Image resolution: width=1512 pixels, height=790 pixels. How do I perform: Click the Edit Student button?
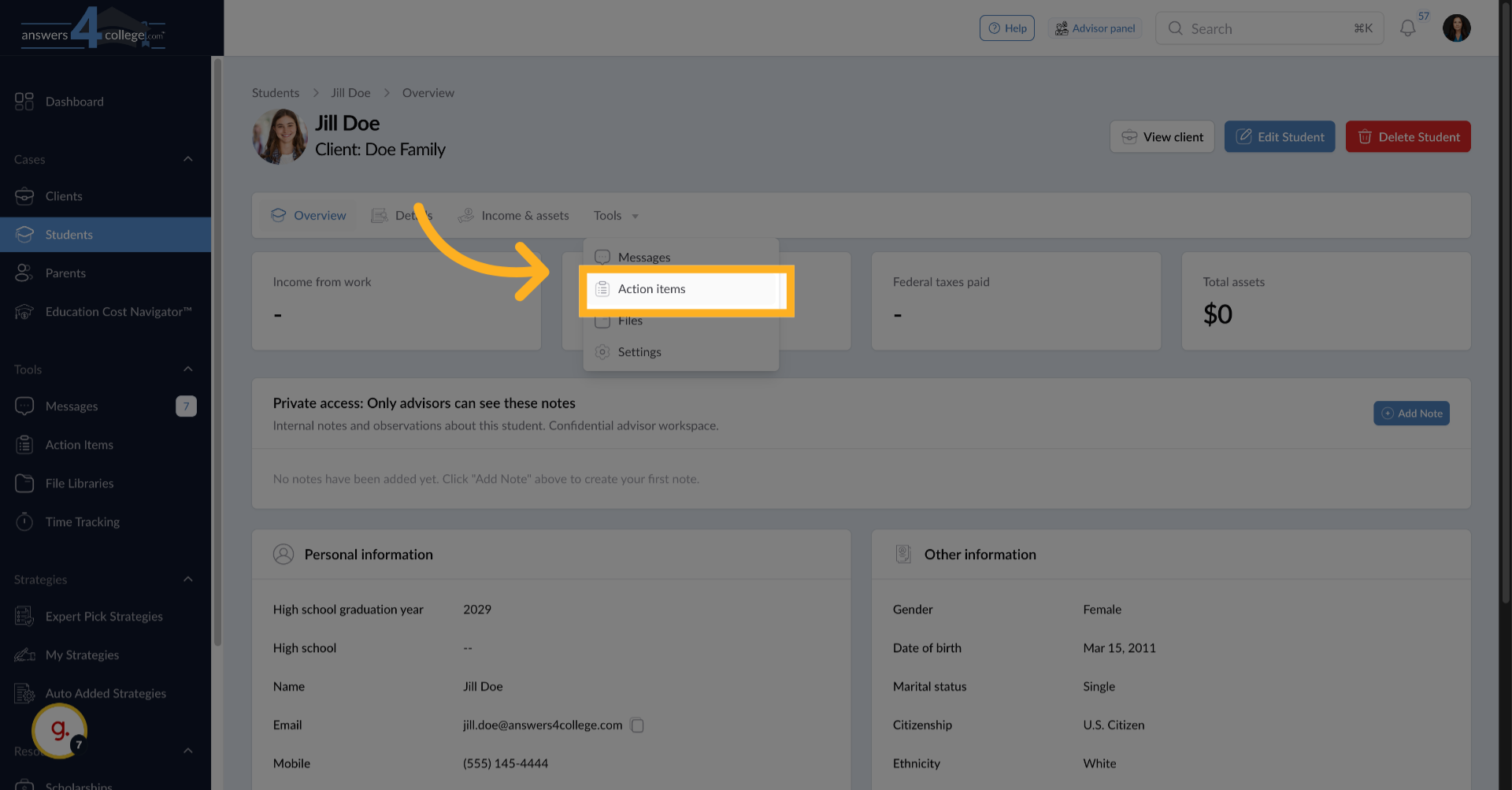1279,136
